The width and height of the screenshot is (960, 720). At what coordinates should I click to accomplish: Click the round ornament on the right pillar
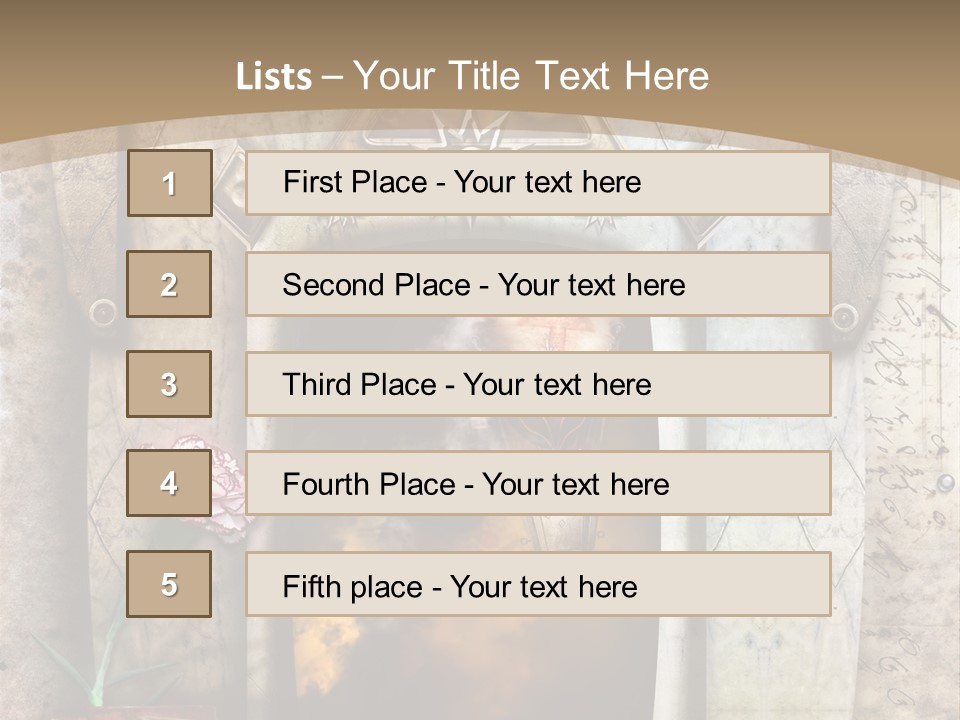845,316
